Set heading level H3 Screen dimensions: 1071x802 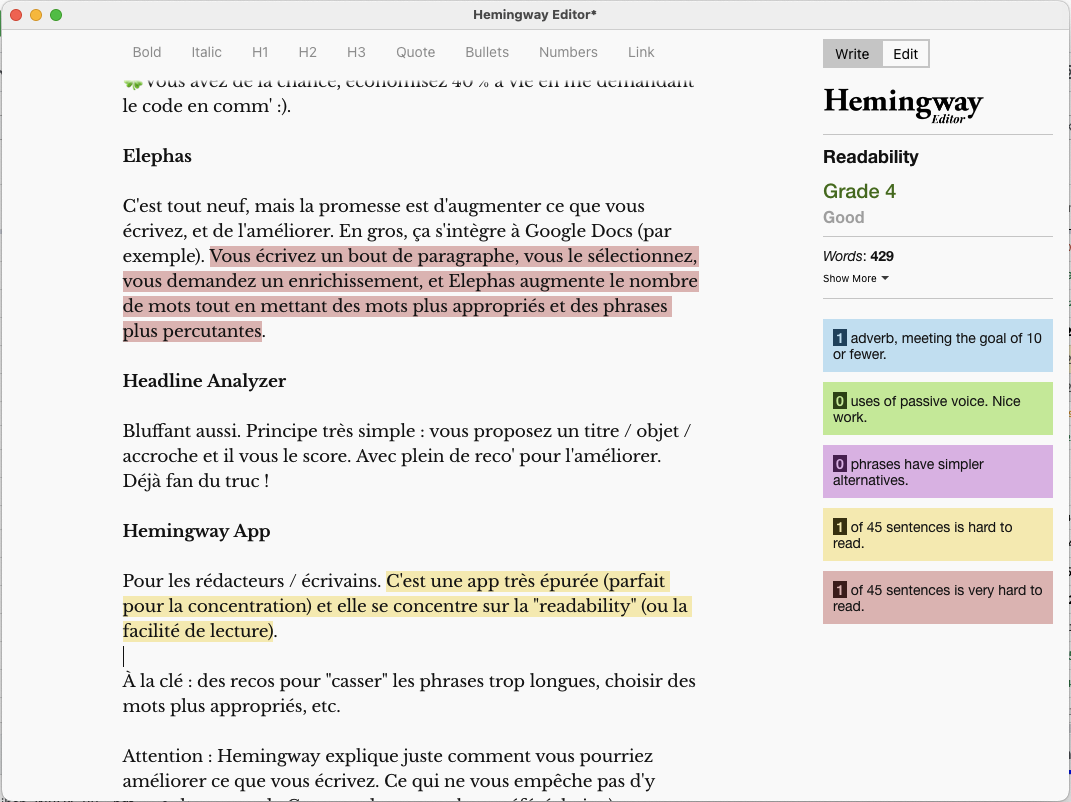(356, 52)
